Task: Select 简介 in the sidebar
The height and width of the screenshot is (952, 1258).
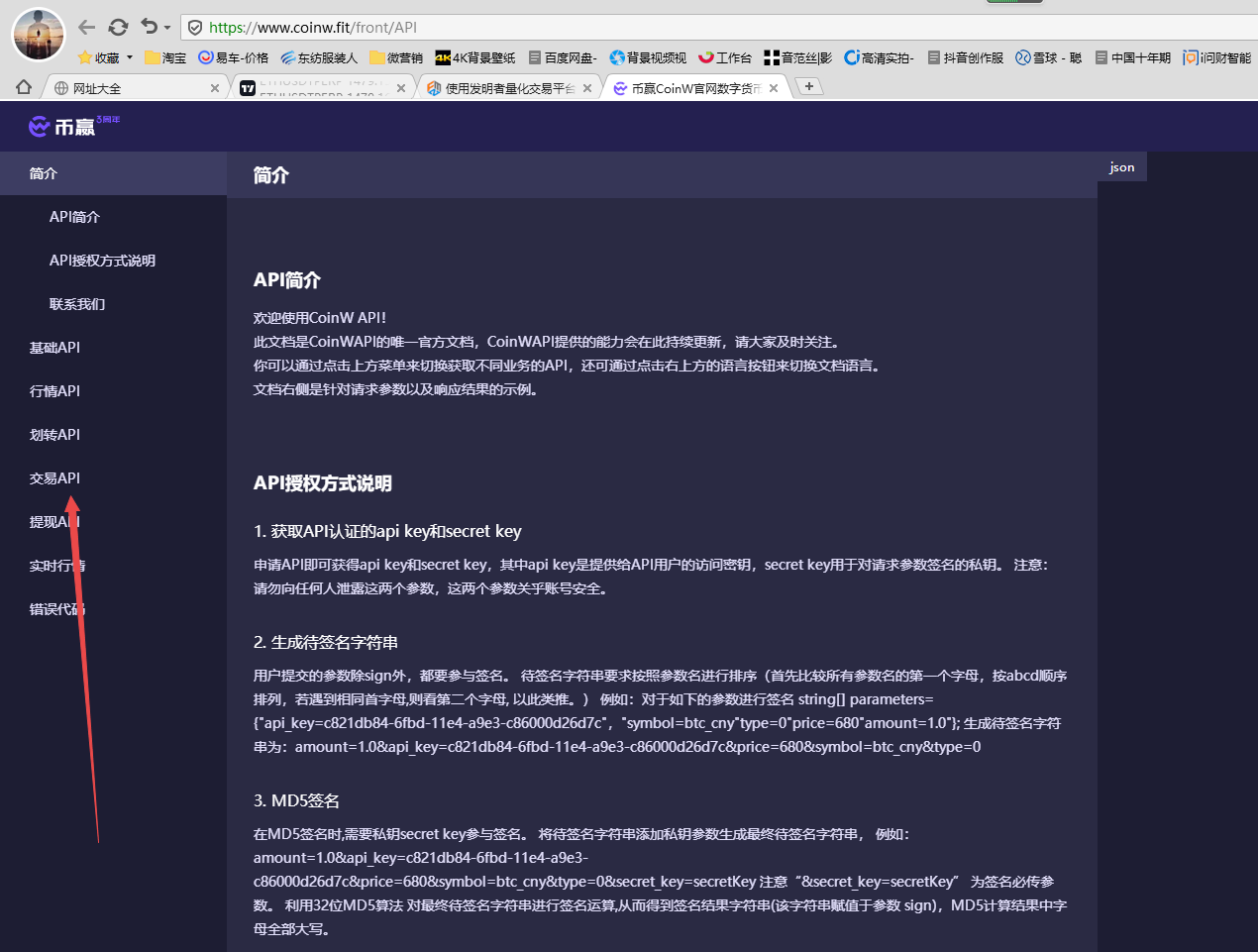Action: tap(113, 173)
